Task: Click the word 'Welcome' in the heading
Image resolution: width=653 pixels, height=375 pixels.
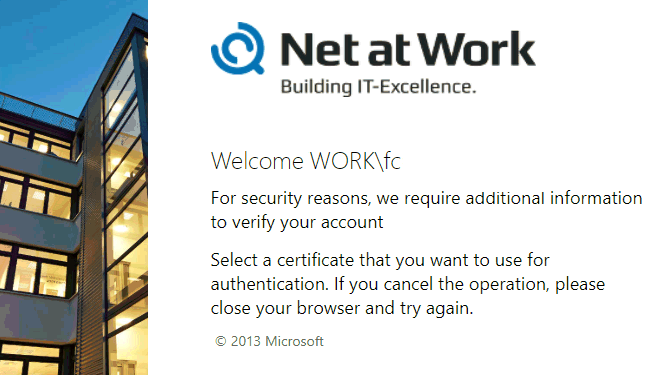Action: coord(257,161)
